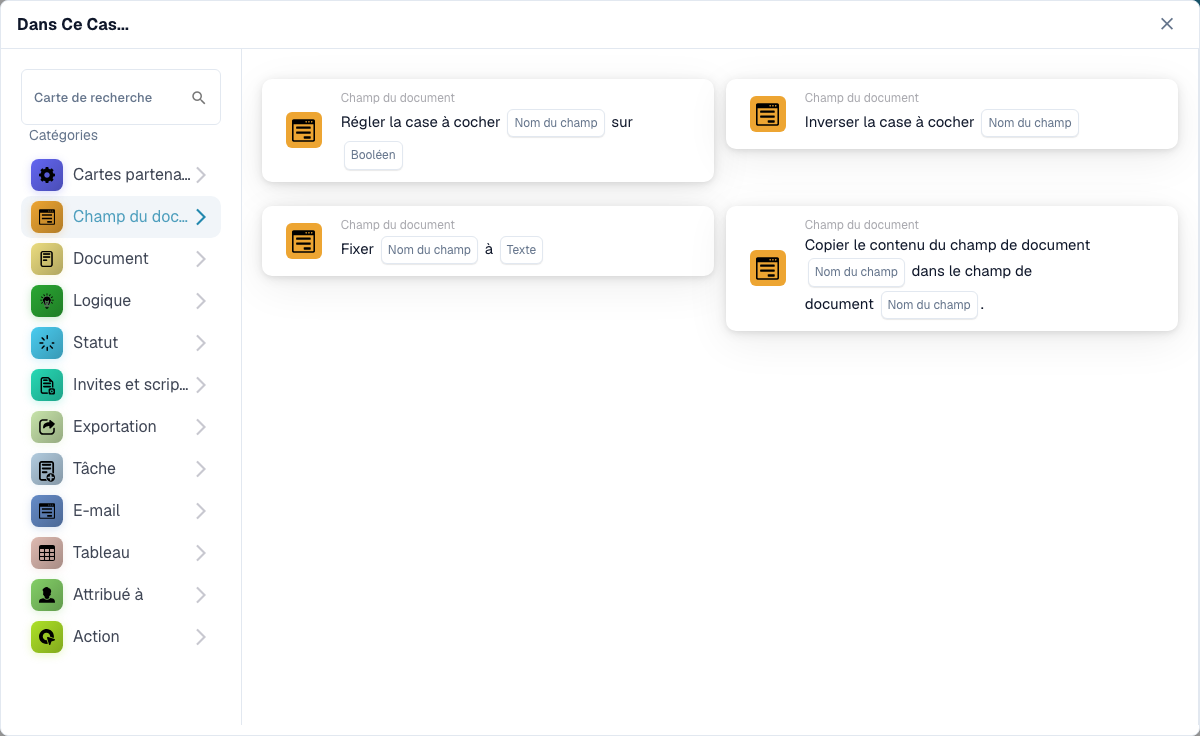This screenshot has height=736, width=1200.
Task: Click the Document category icon
Action: pos(47,259)
